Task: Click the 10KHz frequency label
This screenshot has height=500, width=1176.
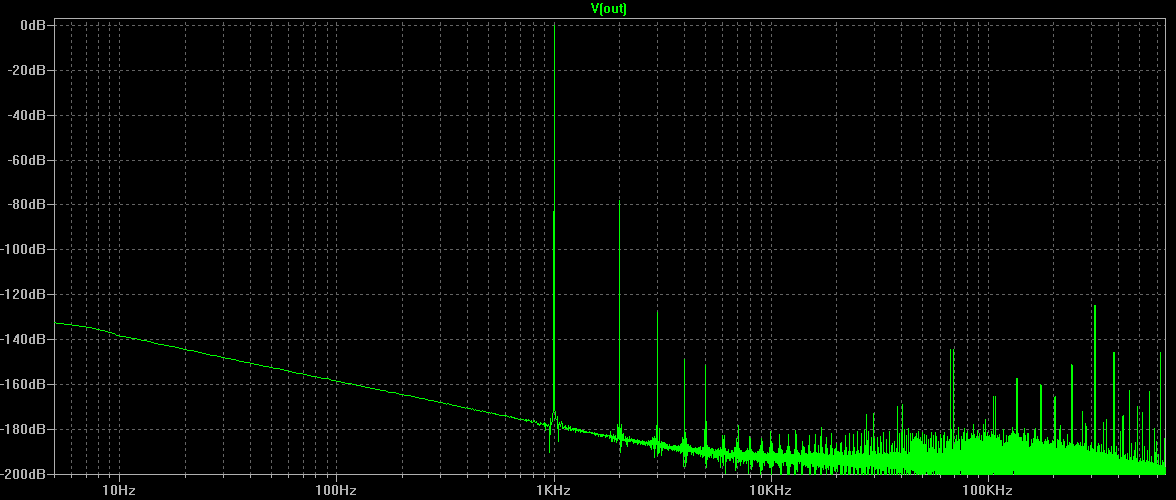Action: tap(770, 491)
